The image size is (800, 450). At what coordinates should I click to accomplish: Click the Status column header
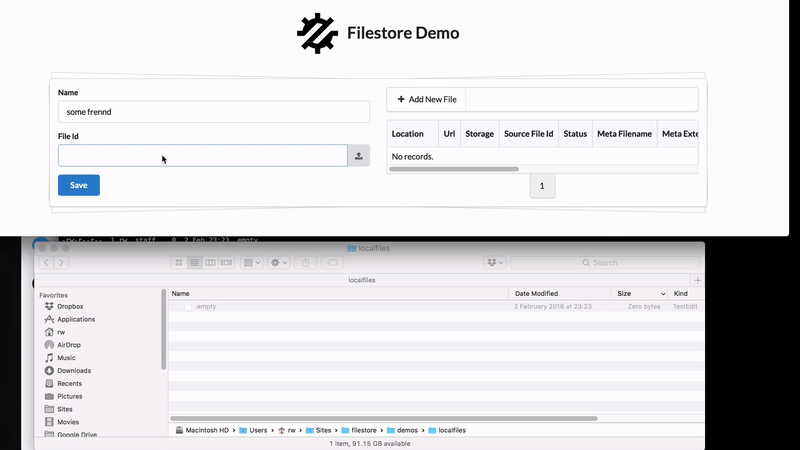pyautogui.click(x=575, y=134)
